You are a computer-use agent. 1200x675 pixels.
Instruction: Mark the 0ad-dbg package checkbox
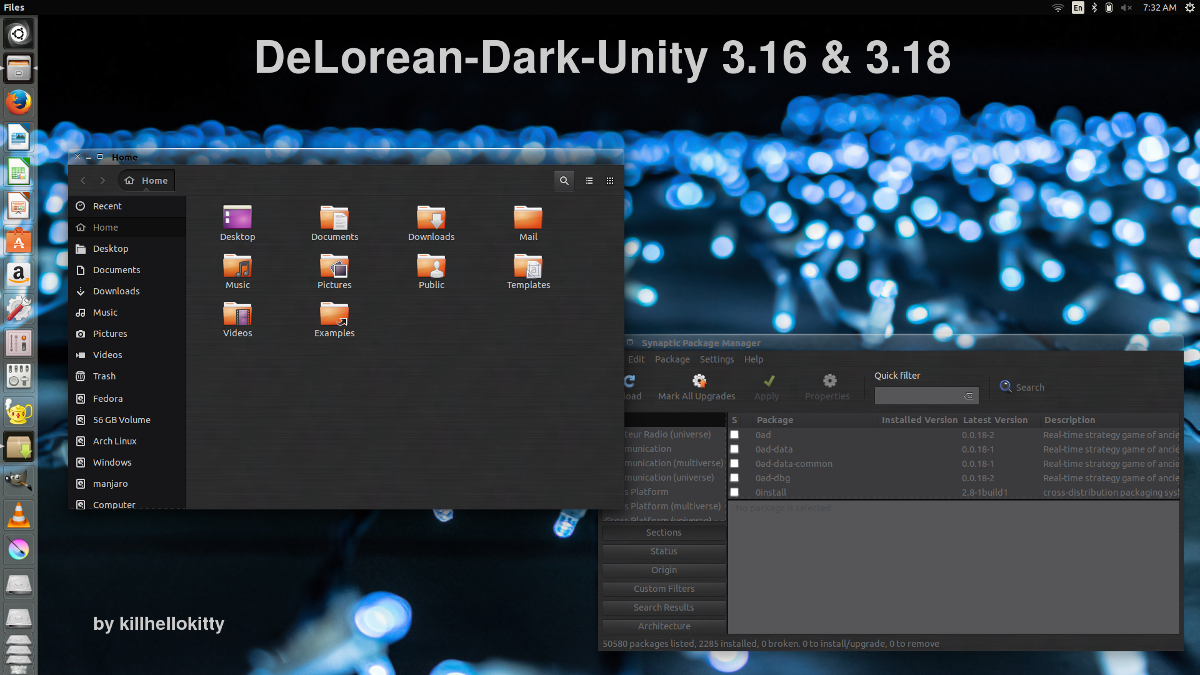point(735,478)
